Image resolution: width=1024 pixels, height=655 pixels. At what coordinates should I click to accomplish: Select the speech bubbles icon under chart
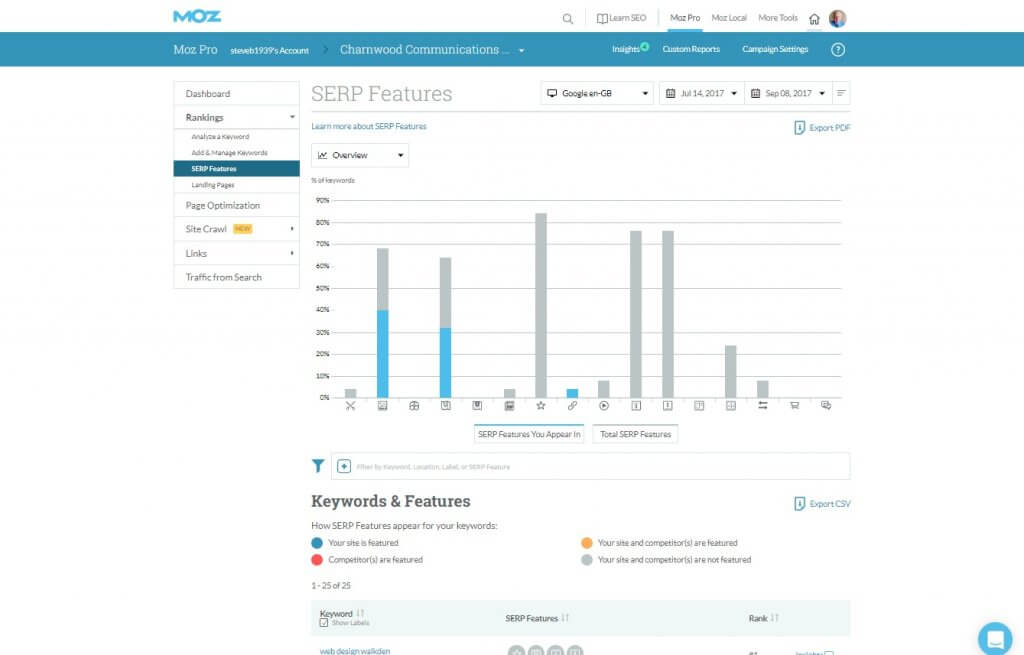(x=826, y=406)
